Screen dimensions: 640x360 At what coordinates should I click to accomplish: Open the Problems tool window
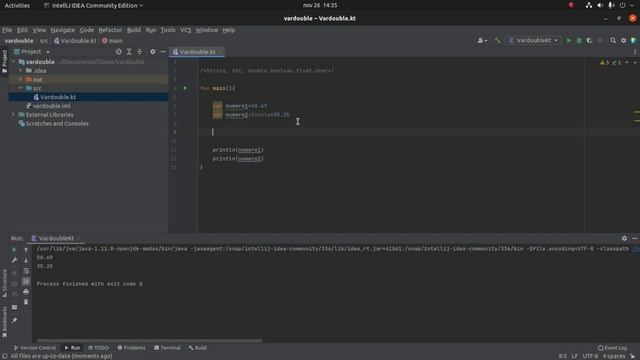pyautogui.click(x=131, y=348)
